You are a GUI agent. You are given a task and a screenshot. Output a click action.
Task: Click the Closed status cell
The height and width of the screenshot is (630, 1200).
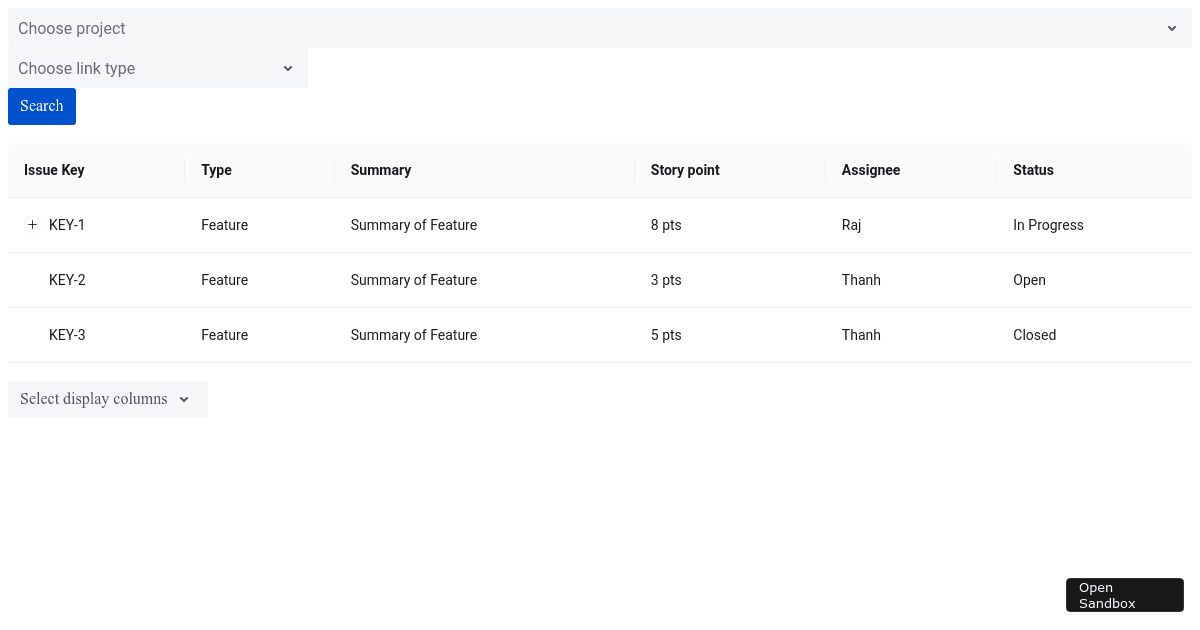coord(1034,335)
